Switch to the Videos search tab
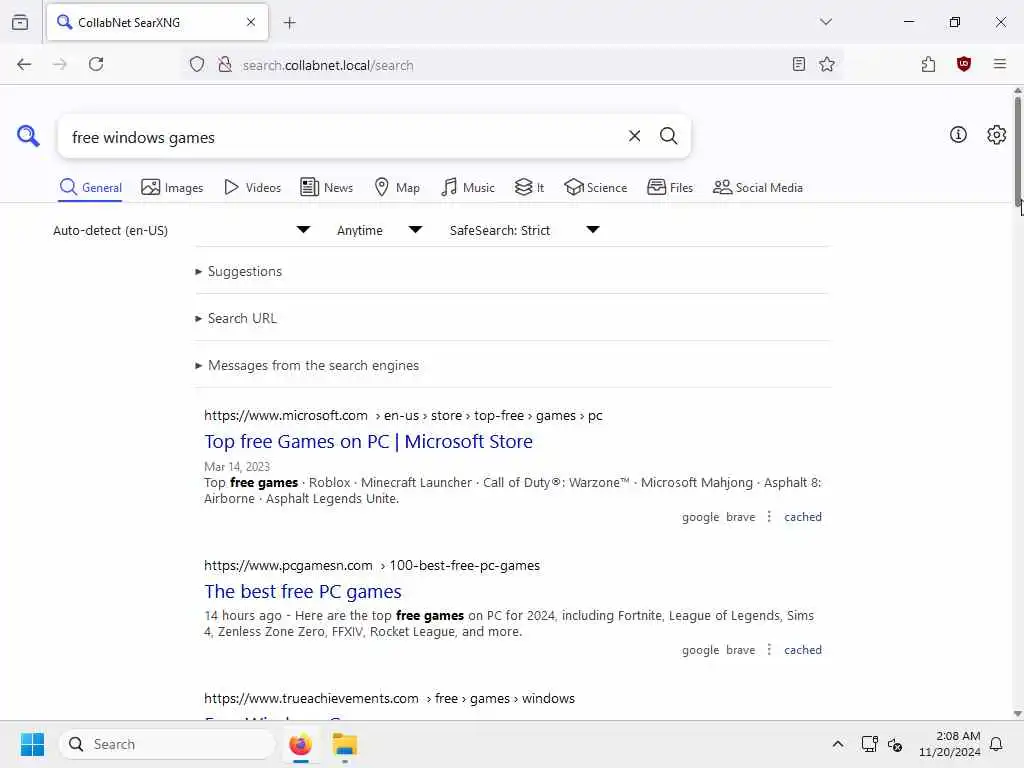1024x768 pixels. tap(252, 188)
